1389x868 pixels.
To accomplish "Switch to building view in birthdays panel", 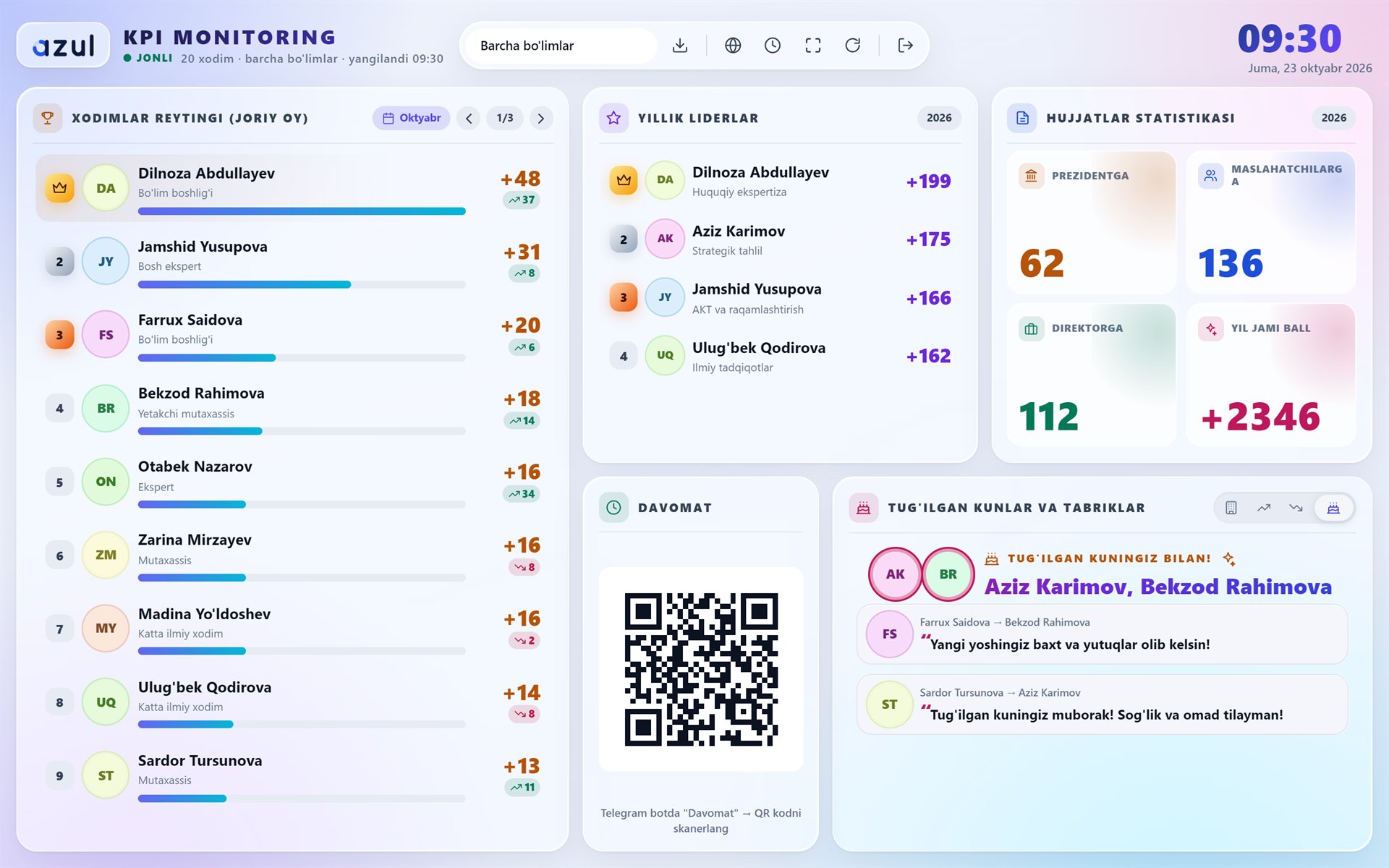I will pos(1231,508).
